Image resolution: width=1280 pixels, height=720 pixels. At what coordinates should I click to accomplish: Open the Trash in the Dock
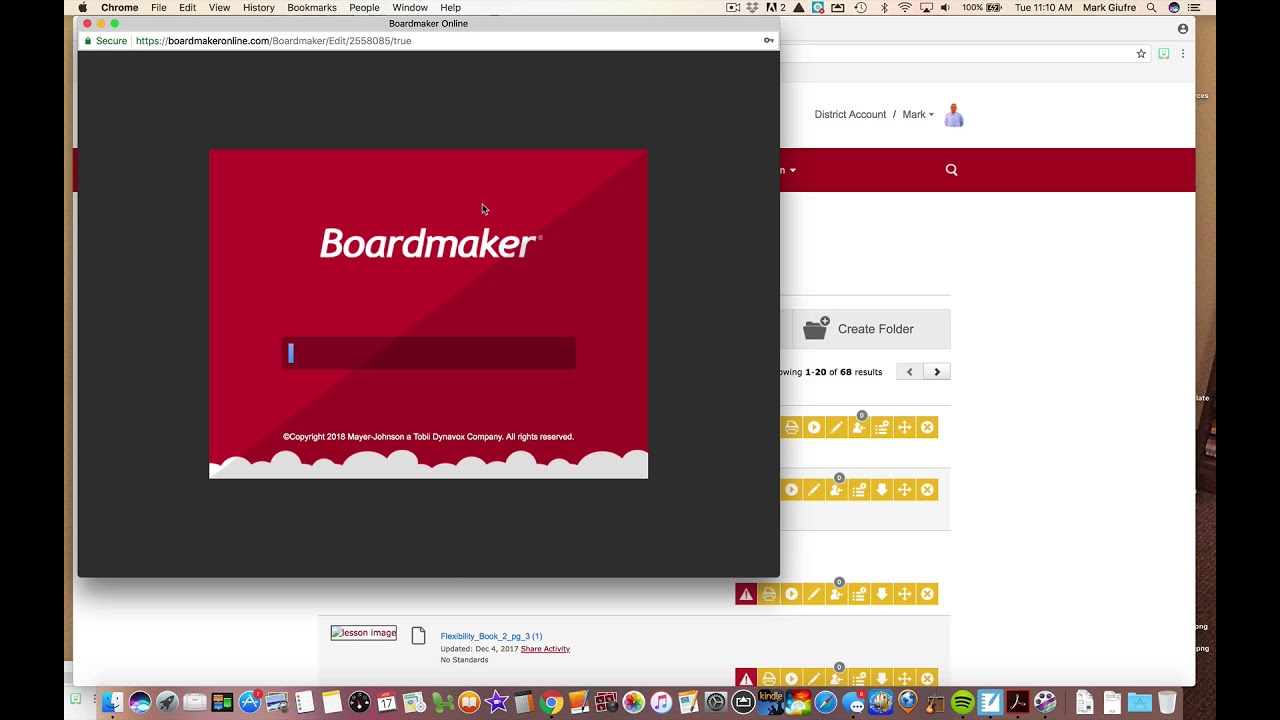[1167, 703]
